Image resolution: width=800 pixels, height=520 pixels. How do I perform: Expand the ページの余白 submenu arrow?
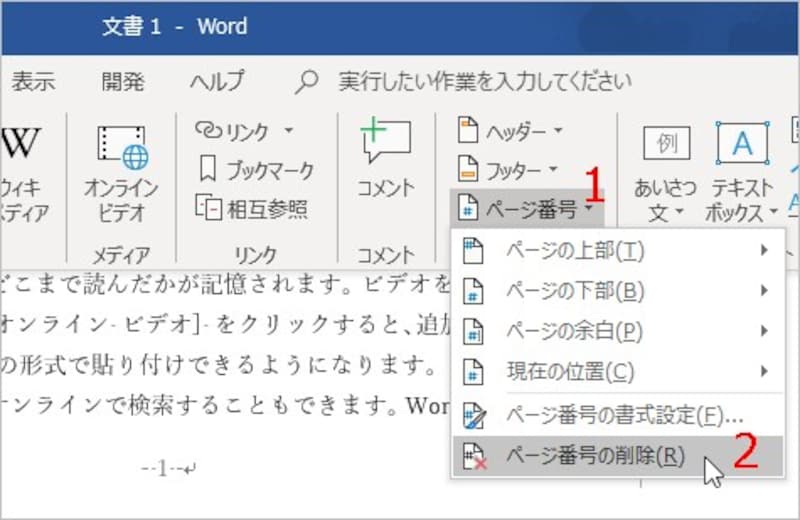tap(764, 331)
